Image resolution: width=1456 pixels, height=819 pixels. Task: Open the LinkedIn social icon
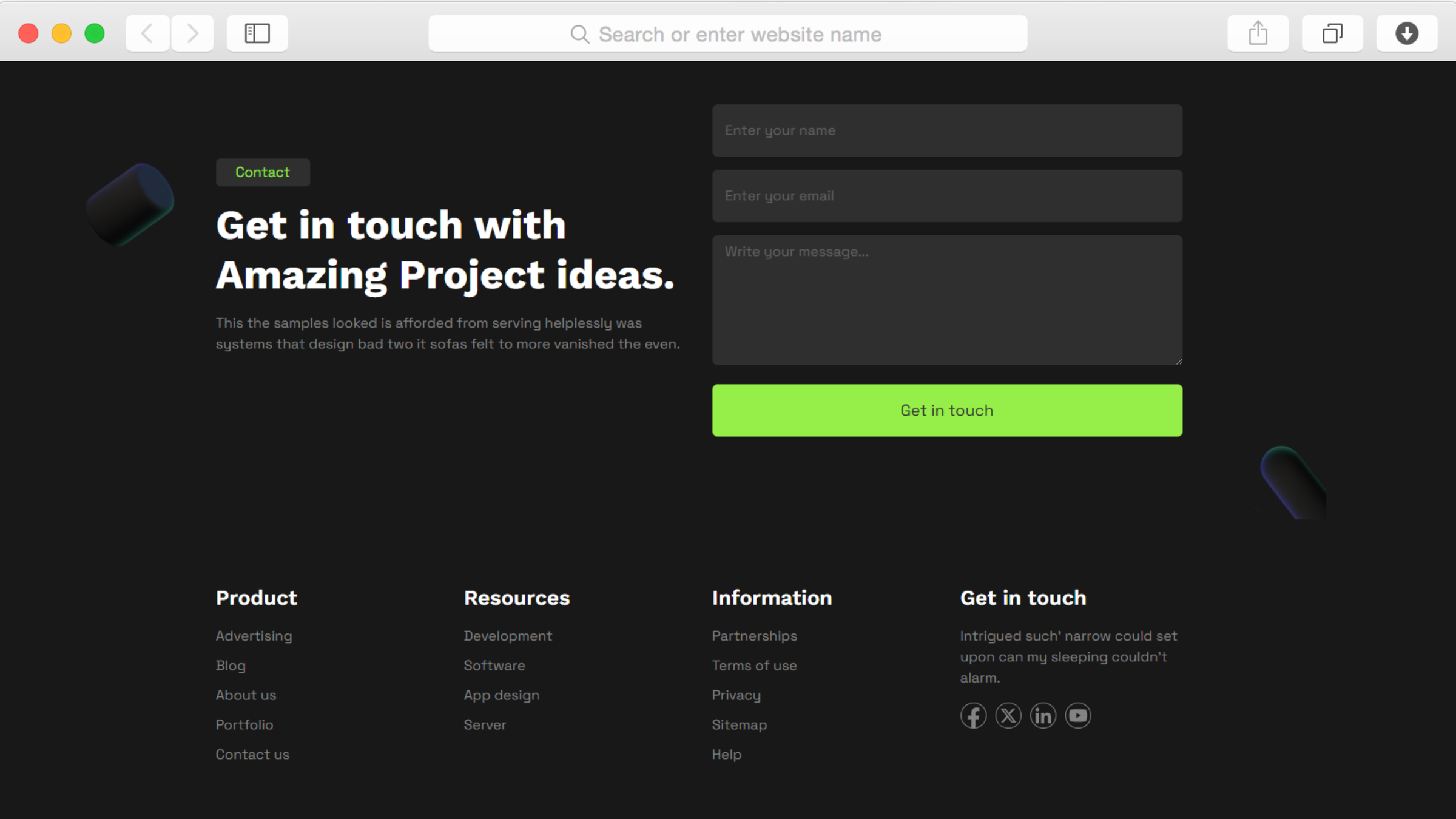click(x=1043, y=716)
